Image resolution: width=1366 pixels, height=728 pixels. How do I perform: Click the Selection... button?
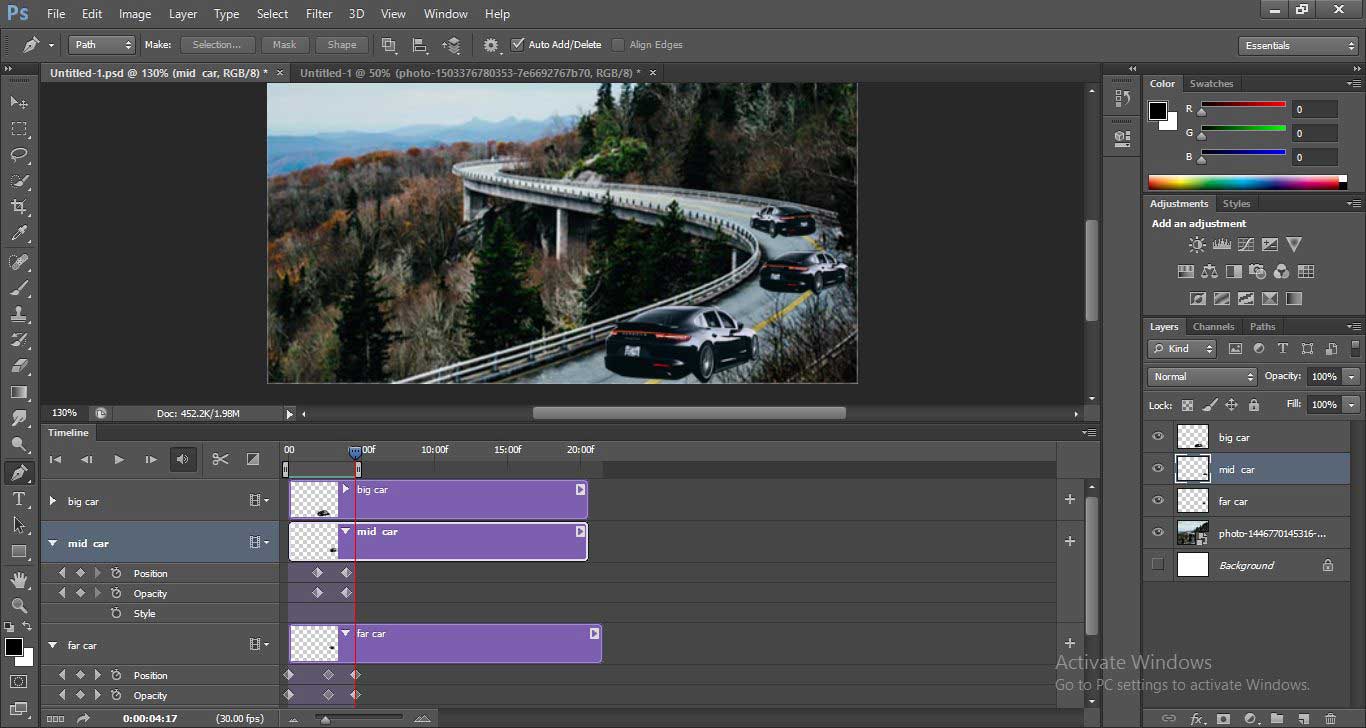217,45
